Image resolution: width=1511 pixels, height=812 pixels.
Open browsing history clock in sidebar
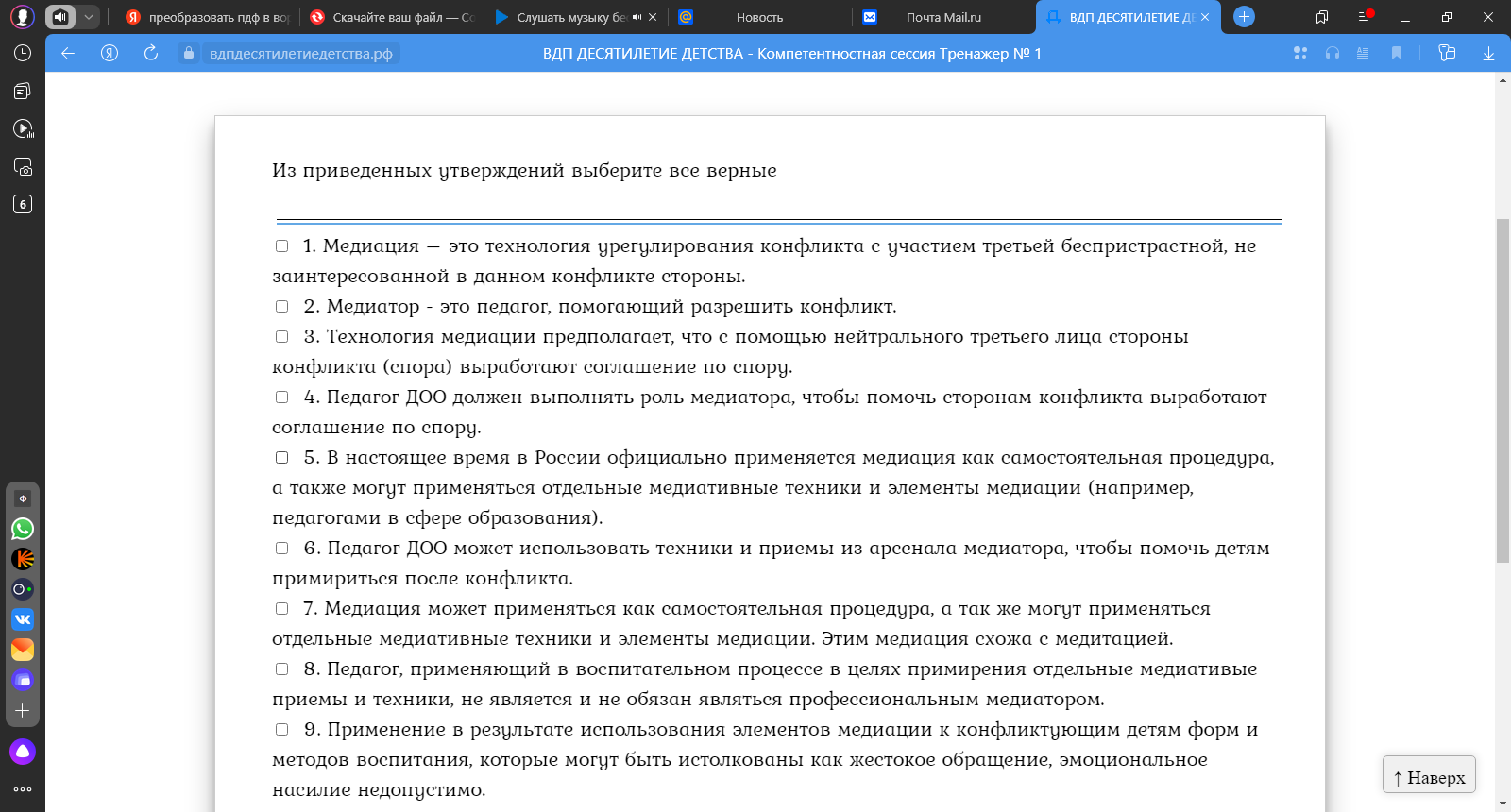[x=23, y=53]
